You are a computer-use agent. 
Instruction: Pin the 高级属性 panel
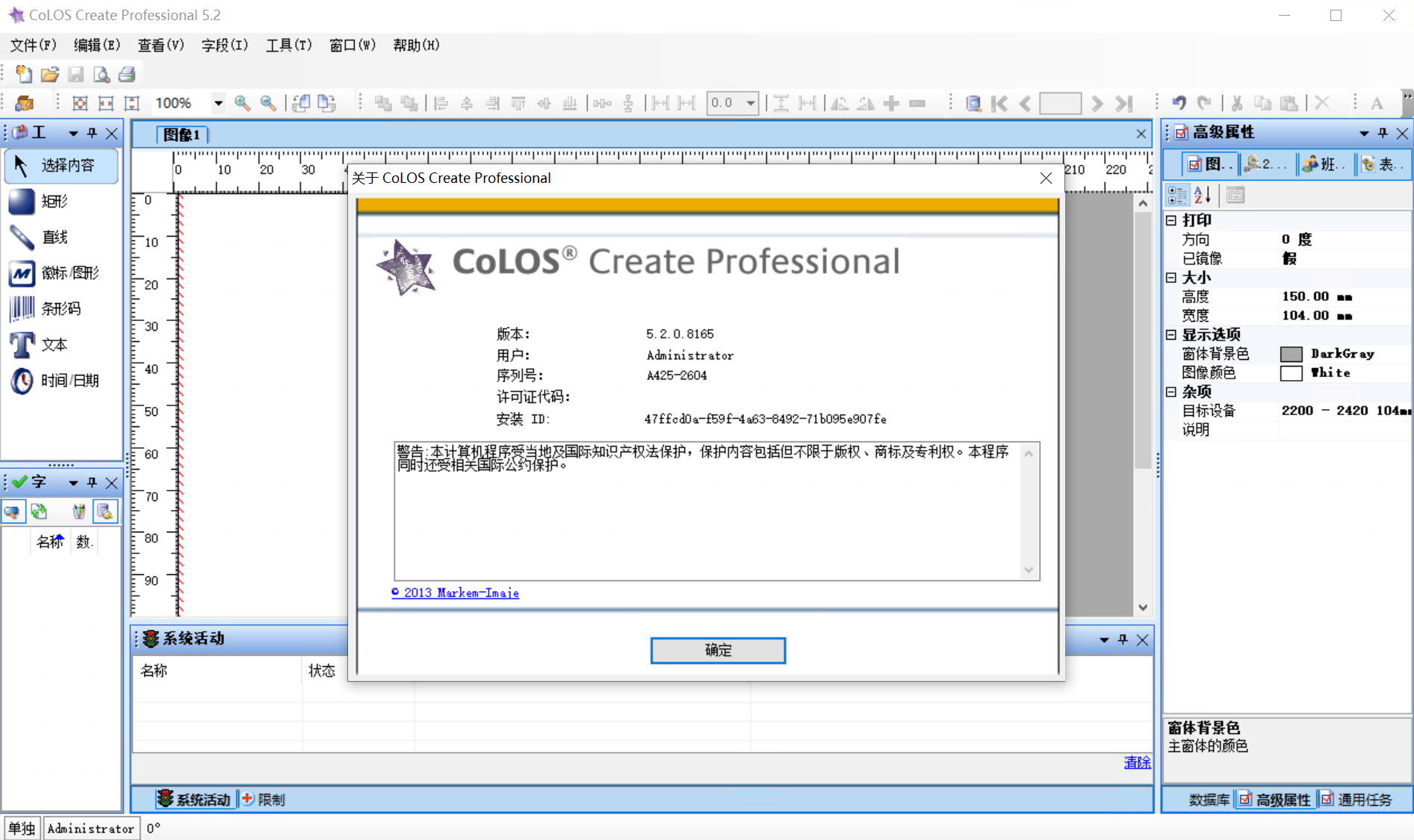(x=1383, y=133)
